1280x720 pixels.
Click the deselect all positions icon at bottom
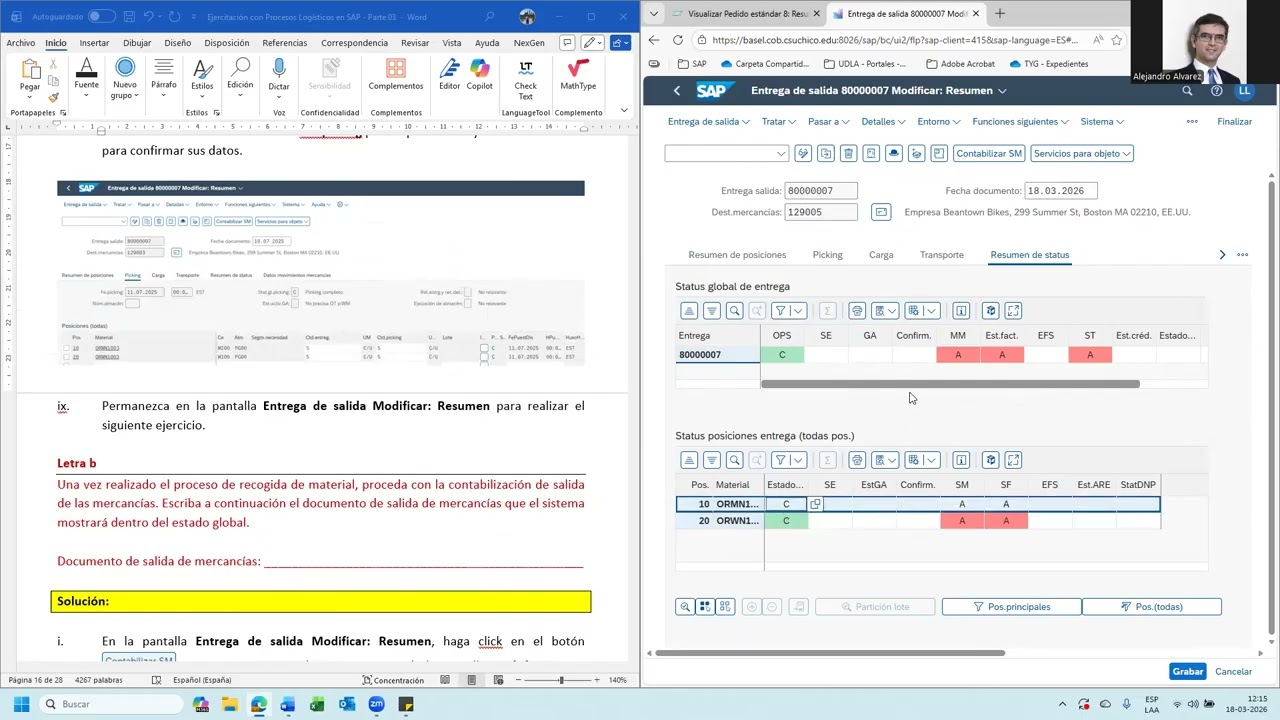725,606
